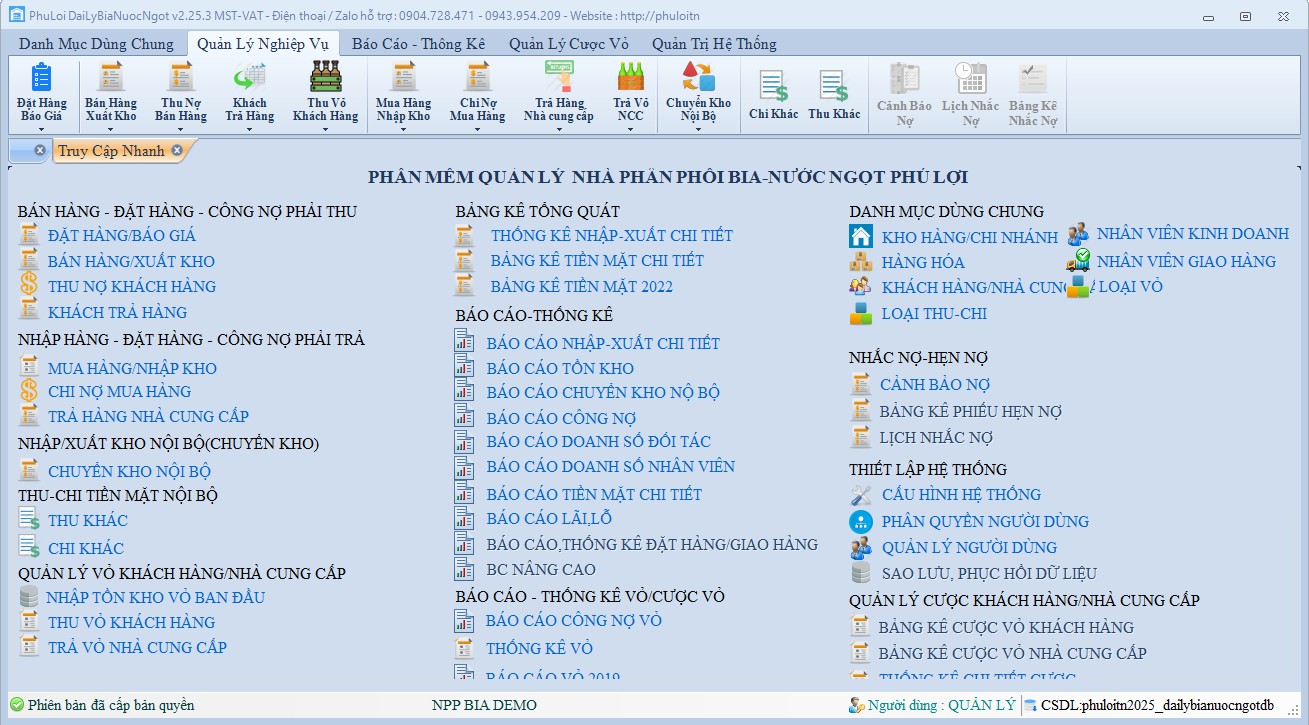
Task: Click the Khách Trả Hàng ribbon icon
Action: point(249,78)
